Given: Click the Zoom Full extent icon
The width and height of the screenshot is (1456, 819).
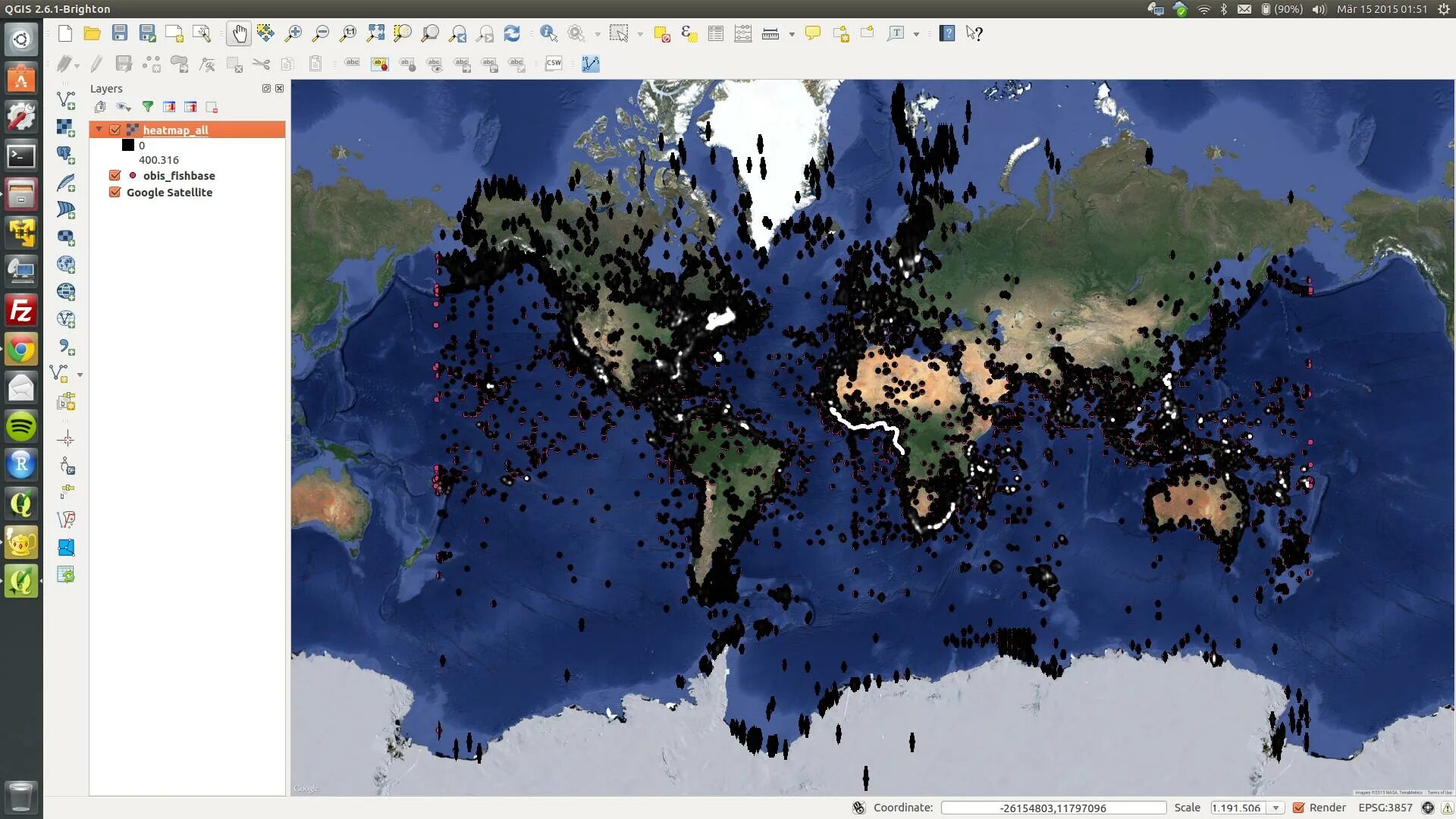Looking at the screenshot, I should [375, 33].
